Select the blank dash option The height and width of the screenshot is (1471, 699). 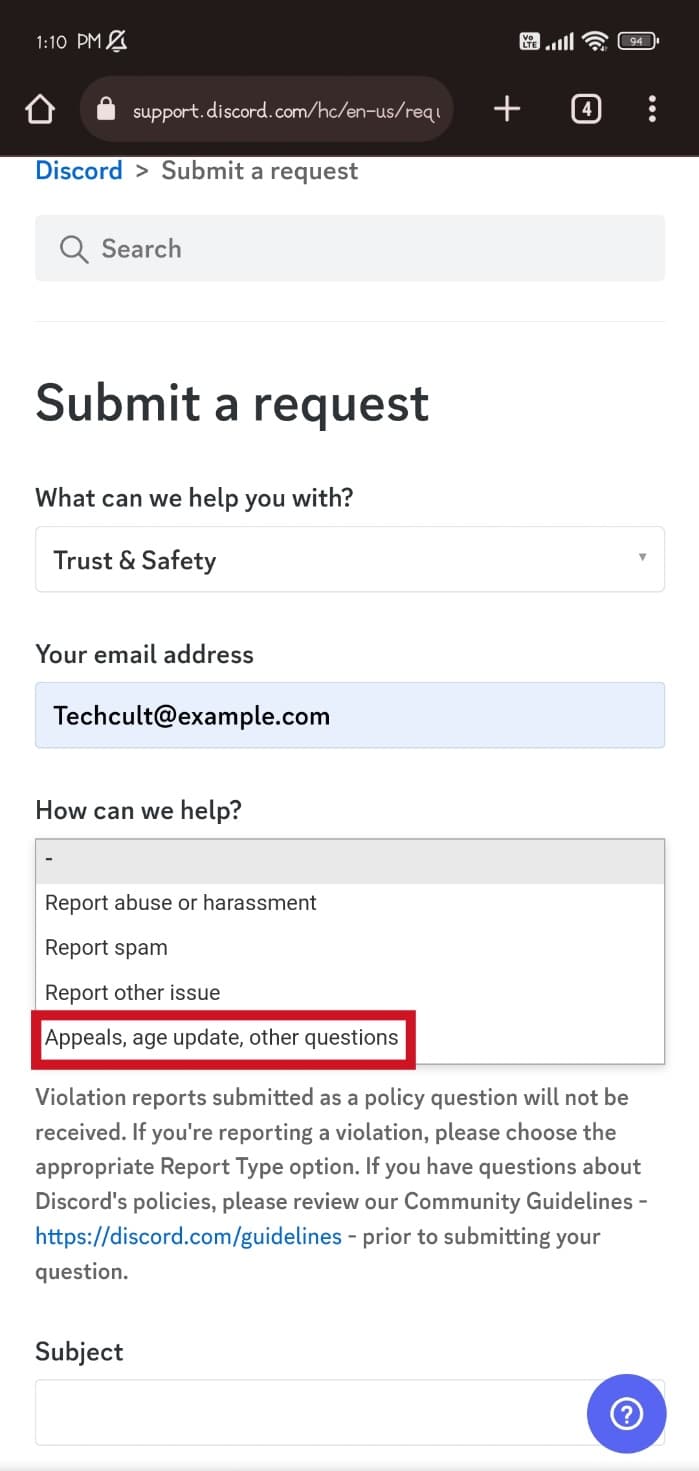pyautogui.click(x=350, y=861)
